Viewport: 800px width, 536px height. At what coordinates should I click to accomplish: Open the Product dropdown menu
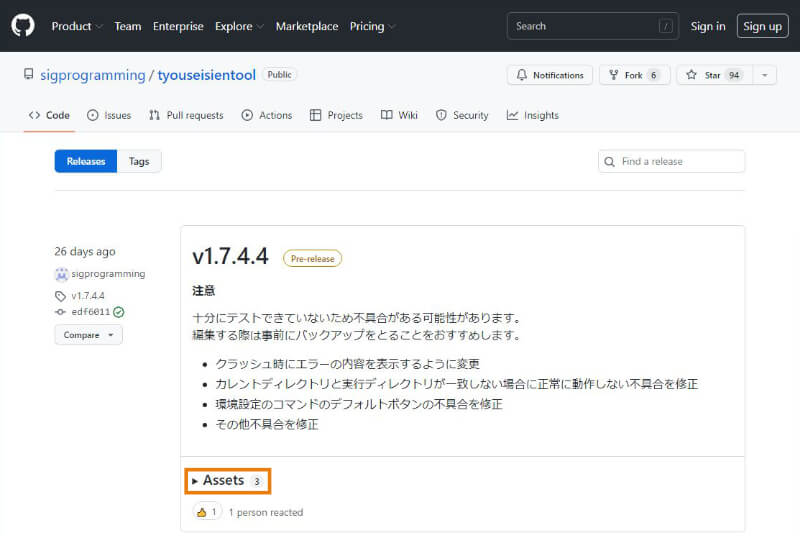pyautogui.click(x=77, y=26)
